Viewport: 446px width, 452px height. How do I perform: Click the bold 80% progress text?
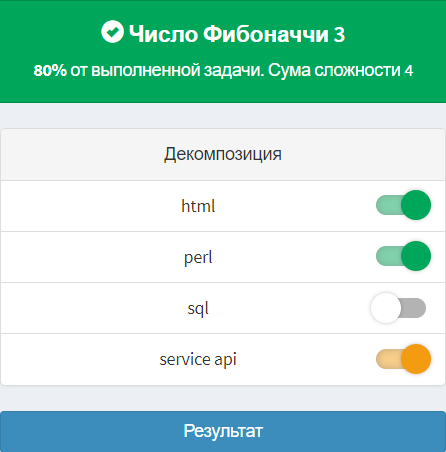tap(50, 71)
